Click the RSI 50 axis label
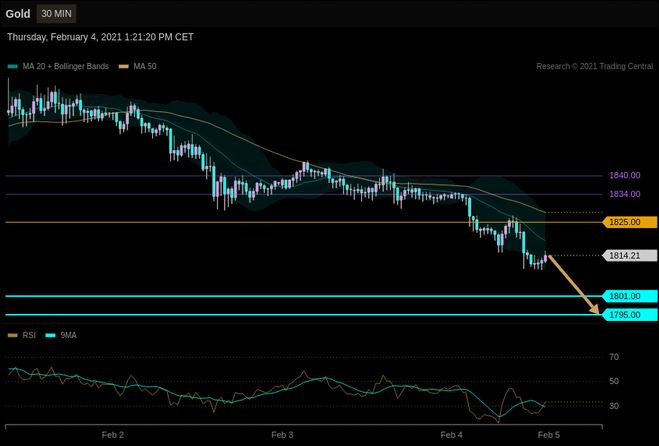This screenshot has height=446, width=659. pyautogui.click(x=614, y=381)
